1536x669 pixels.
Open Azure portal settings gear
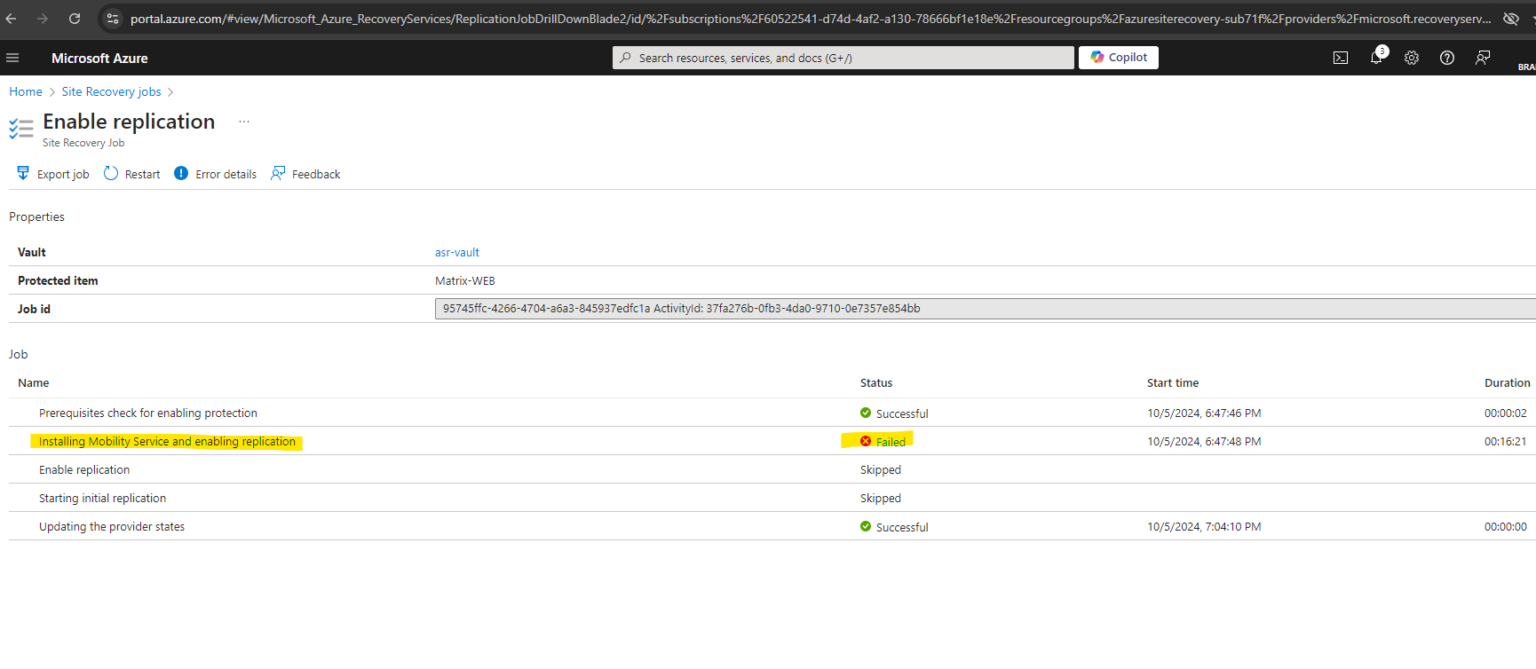point(1411,57)
